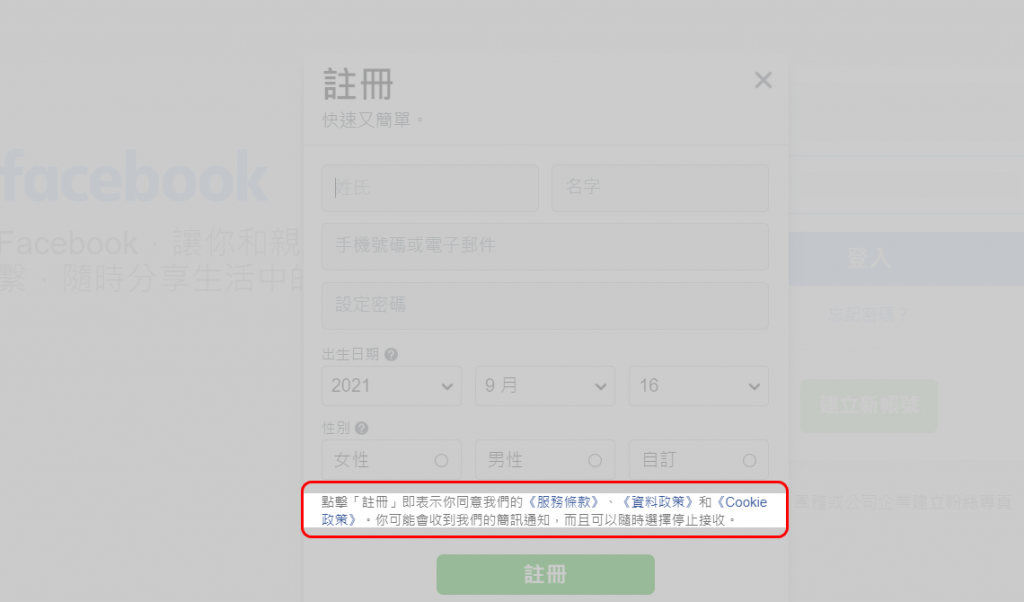Close the 註冊 signup dialog
Image resolution: width=1024 pixels, height=602 pixels.
(x=763, y=80)
